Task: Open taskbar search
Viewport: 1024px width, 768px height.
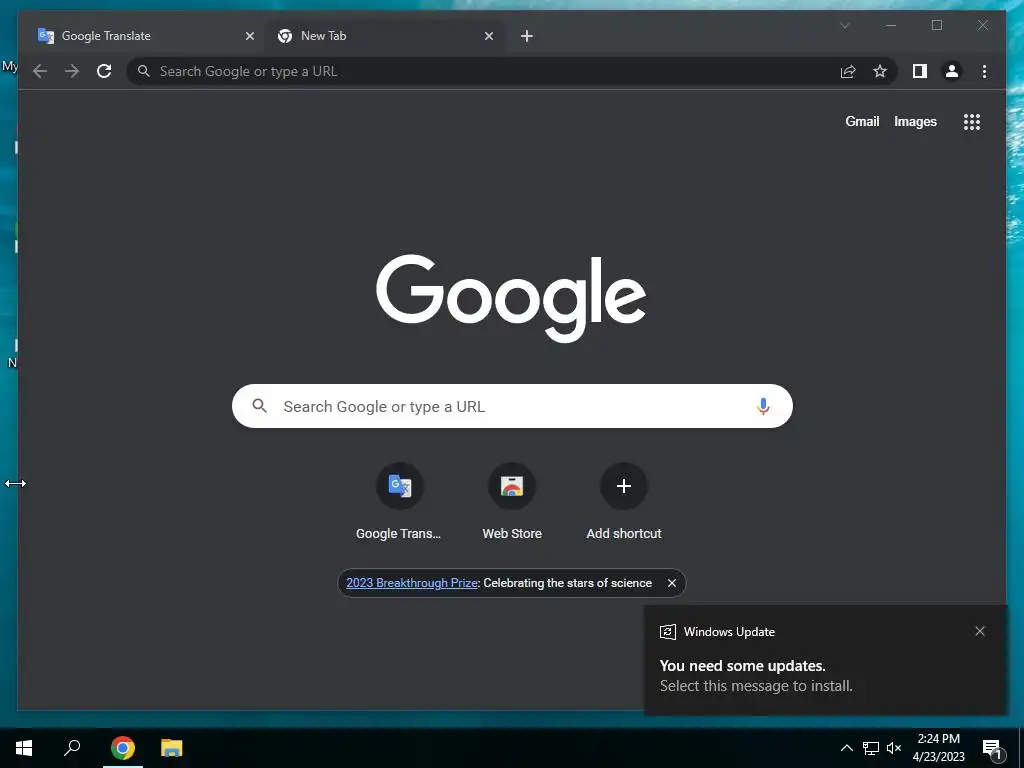Action: 72,748
